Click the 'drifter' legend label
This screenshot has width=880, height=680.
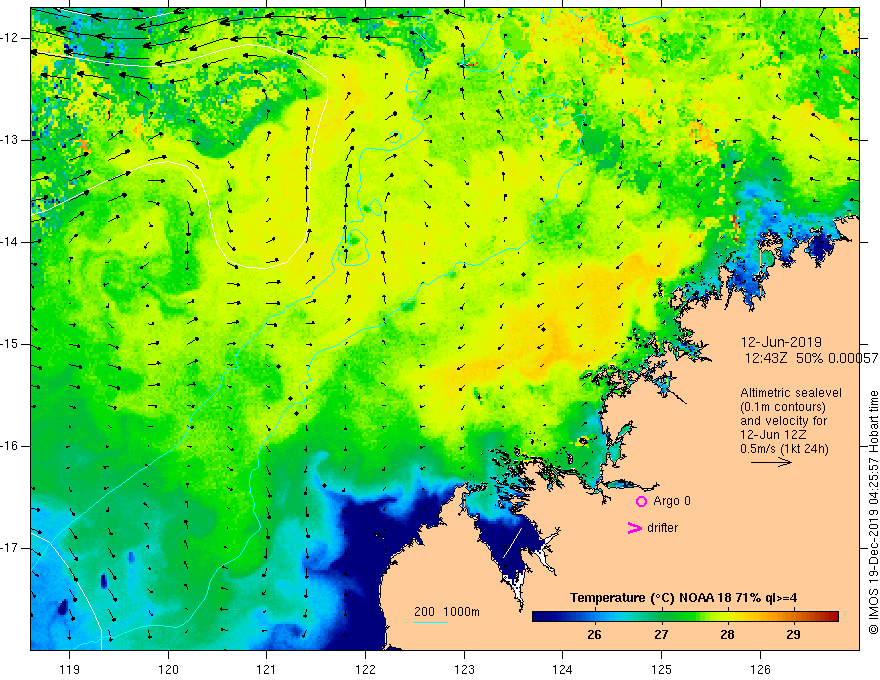pos(662,528)
